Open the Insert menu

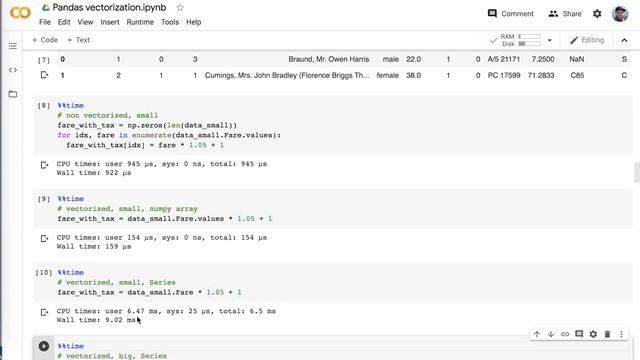tap(110, 22)
